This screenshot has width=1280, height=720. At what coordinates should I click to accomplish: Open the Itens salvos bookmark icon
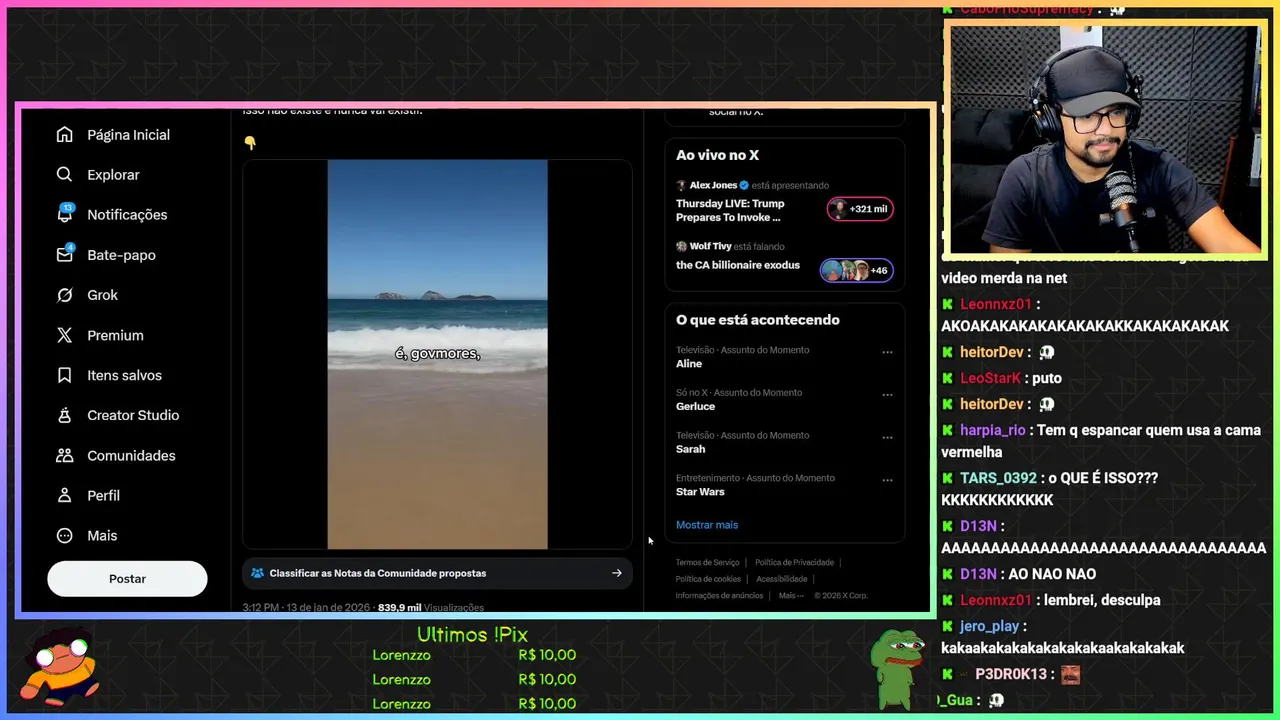pos(65,375)
